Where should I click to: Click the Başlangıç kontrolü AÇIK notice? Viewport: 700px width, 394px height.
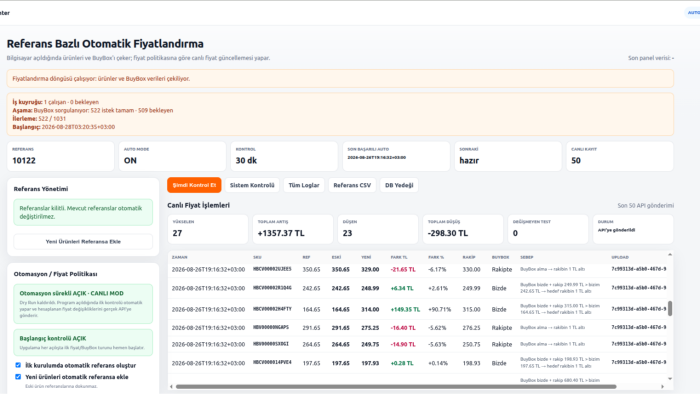point(83,342)
